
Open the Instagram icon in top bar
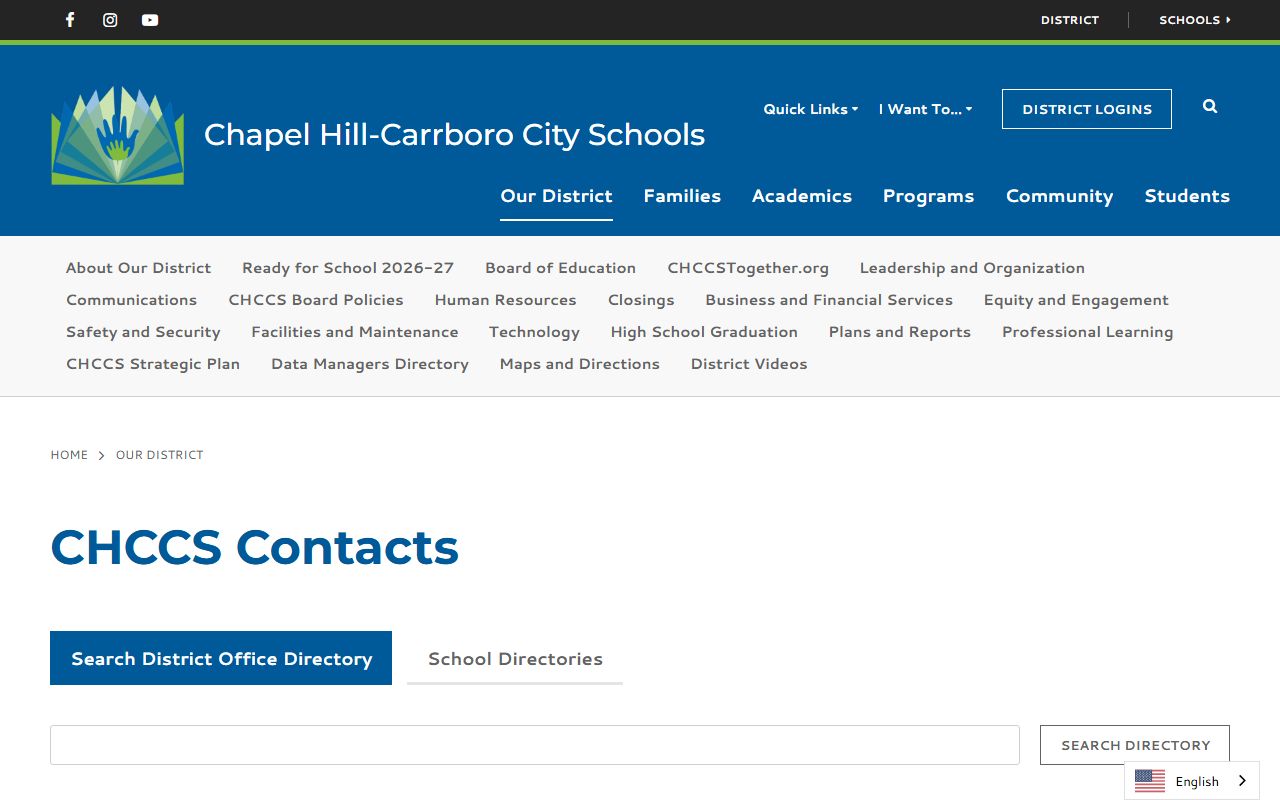(110, 20)
